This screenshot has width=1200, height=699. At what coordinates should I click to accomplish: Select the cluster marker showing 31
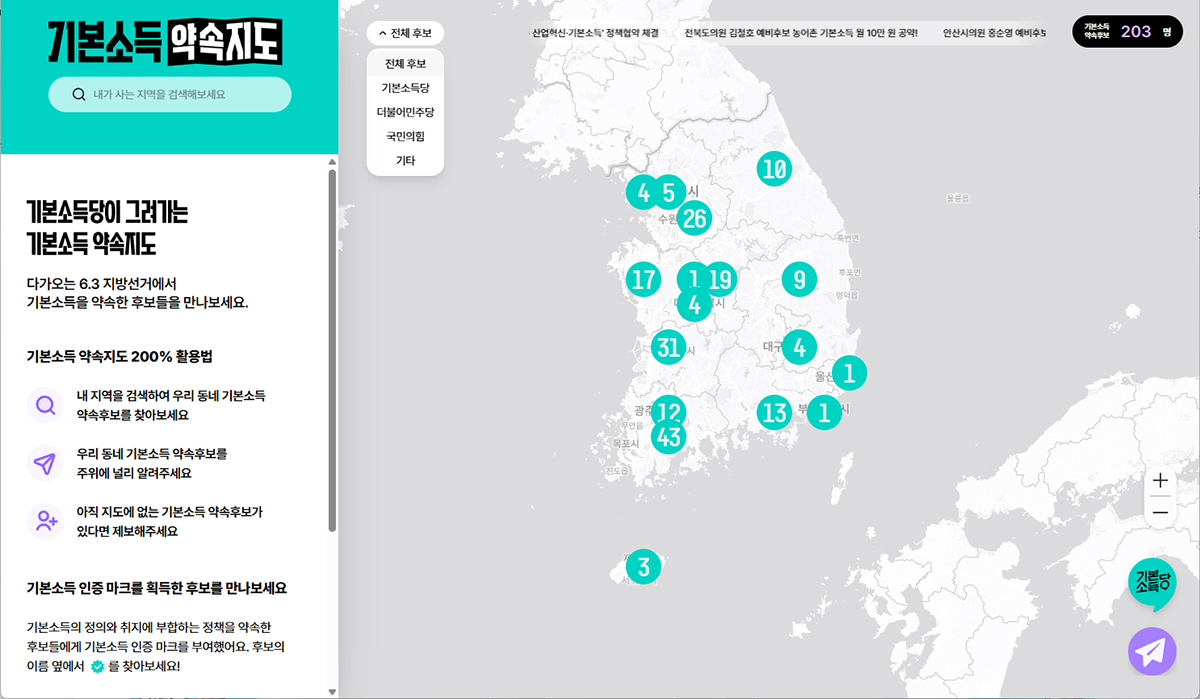click(x=669, y=347)
